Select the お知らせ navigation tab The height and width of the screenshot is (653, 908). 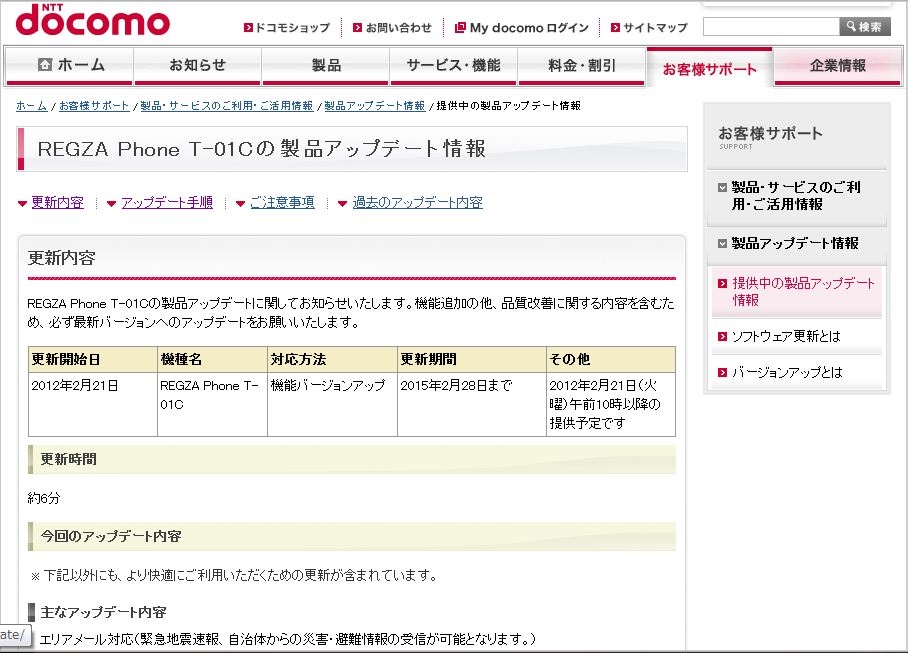point(197,65)
